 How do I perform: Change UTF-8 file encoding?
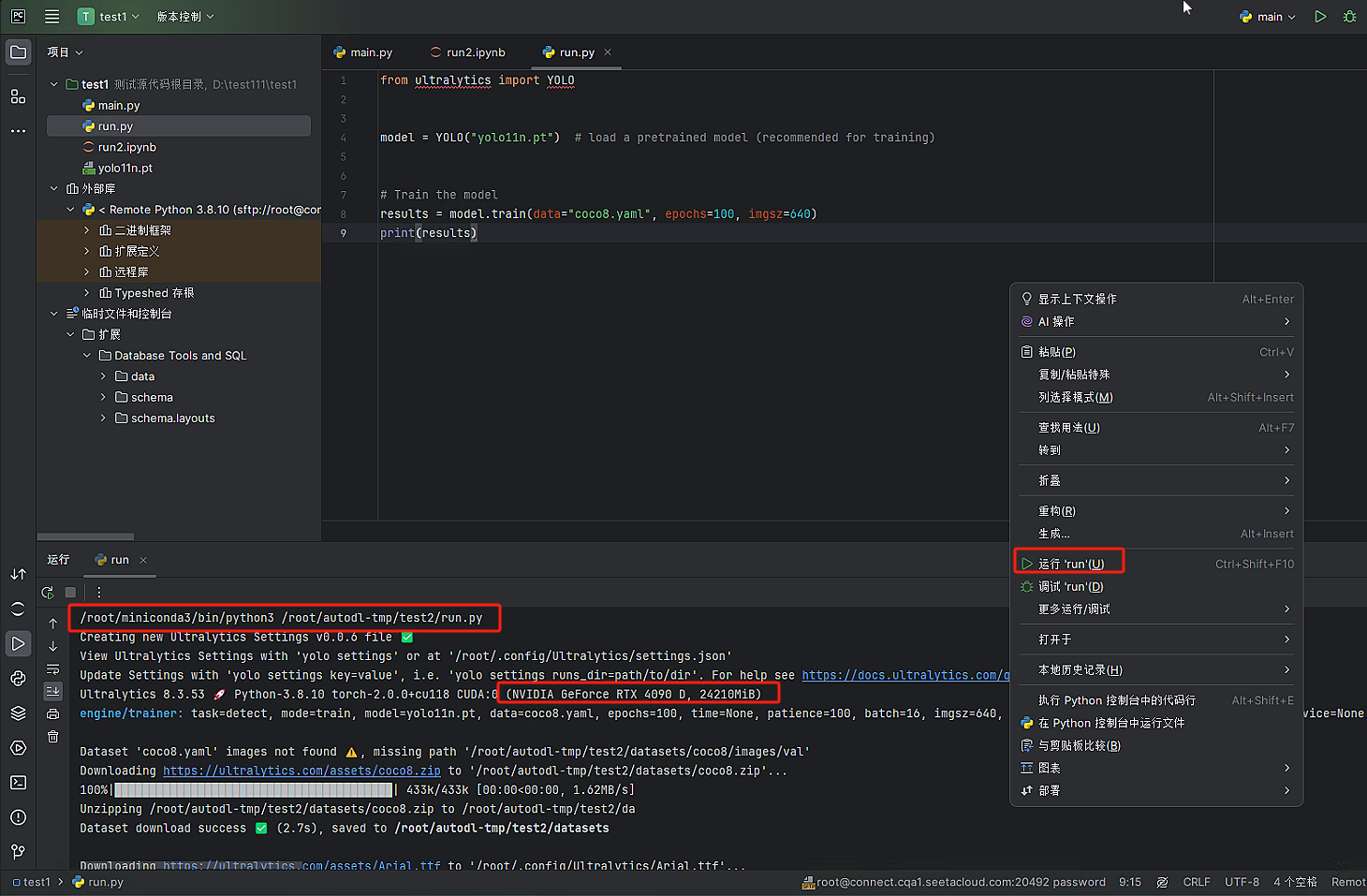[1242, 882]
